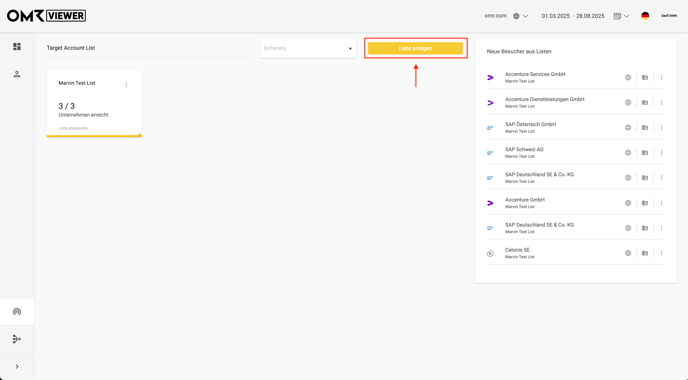This screenshot has height=380, width=688.
Task: Click the company name SAP Österreich GmbH
Action: point(530,124)
